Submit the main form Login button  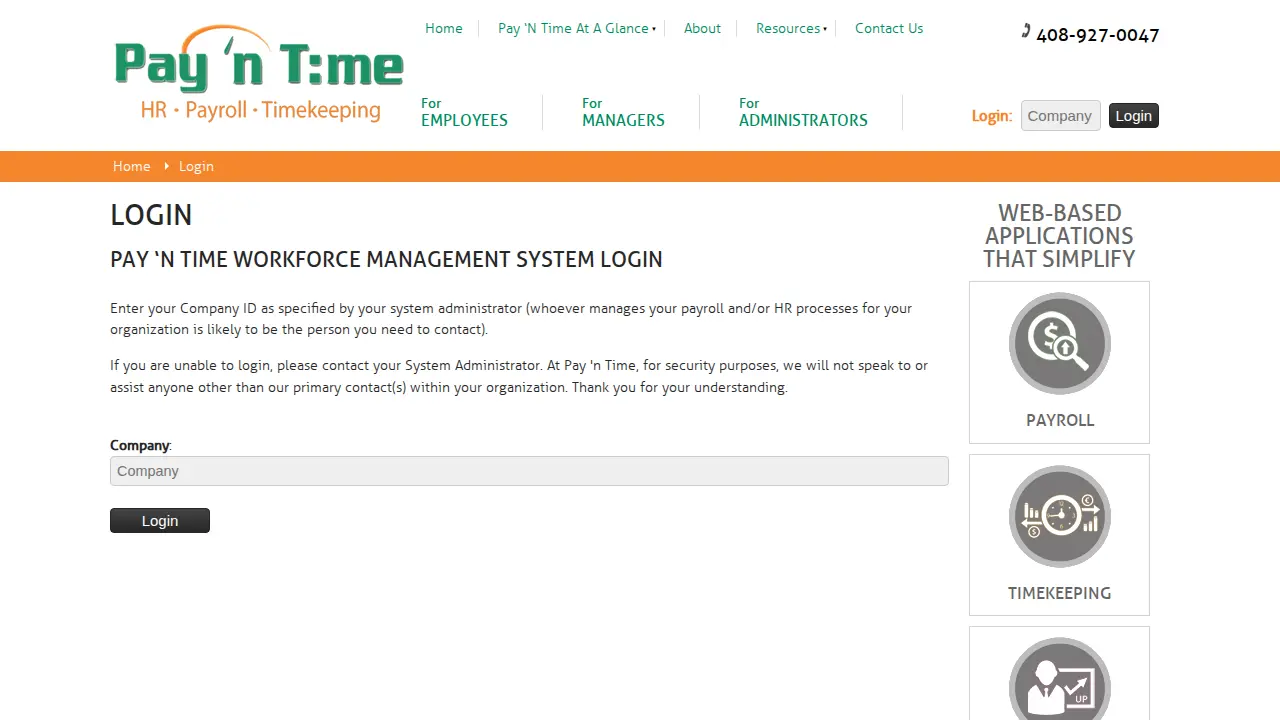click(160, 520)
